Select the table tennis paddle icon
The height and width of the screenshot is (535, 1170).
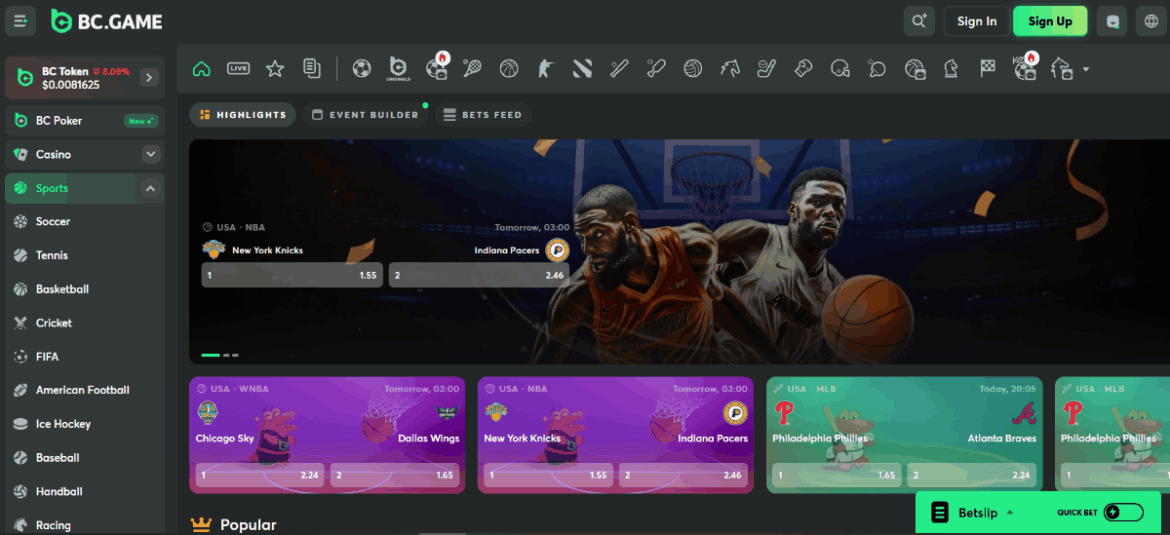pyautogui.click(x=877, y=69)
